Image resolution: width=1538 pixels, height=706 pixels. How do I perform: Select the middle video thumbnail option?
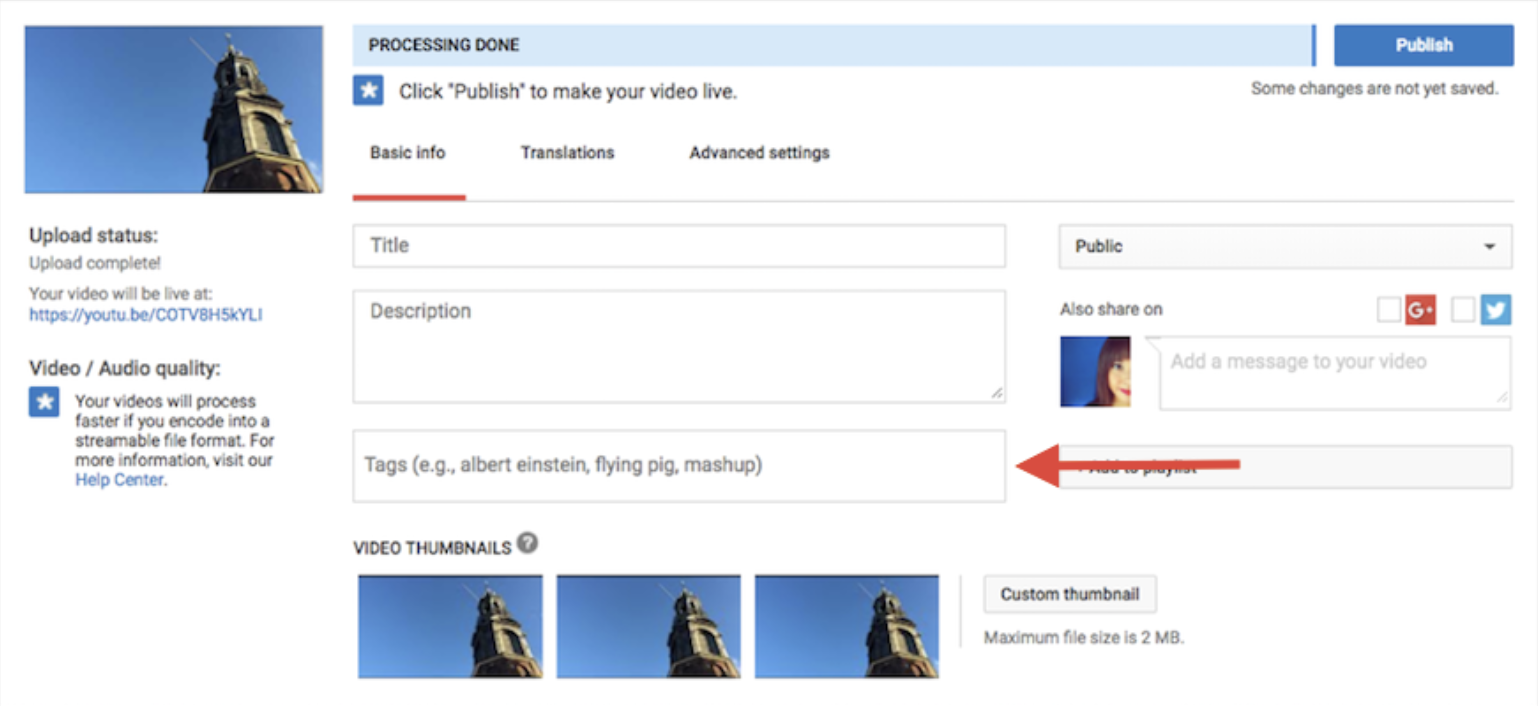point(648,627)
